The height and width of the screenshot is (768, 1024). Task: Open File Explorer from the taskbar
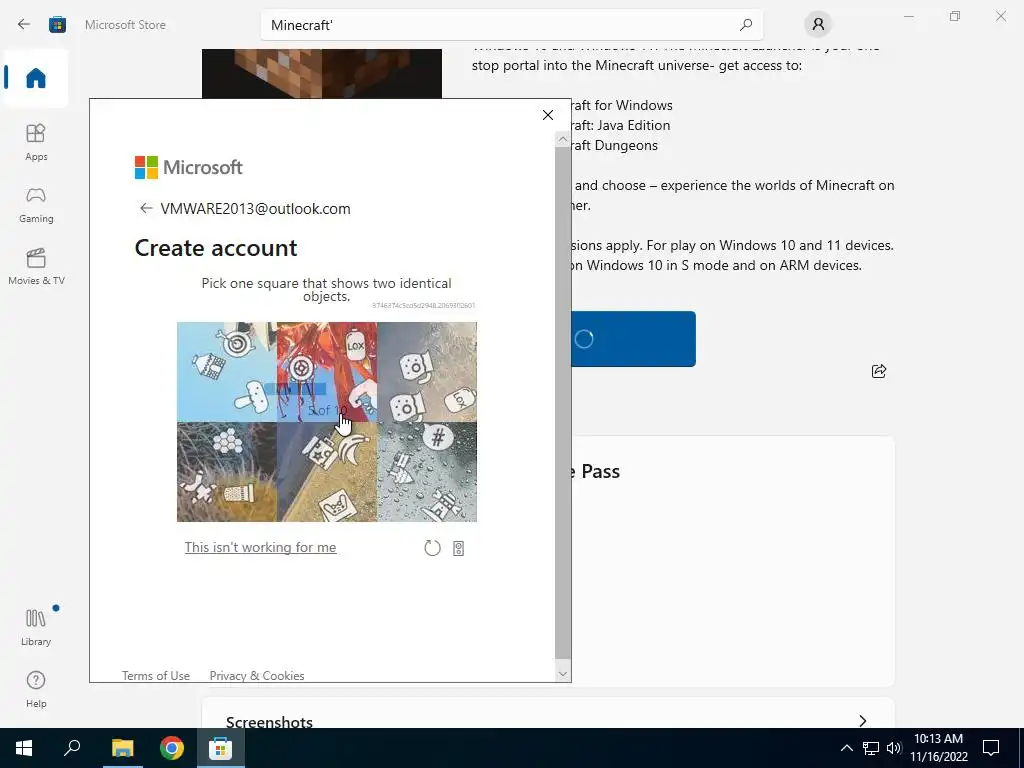[122, 748]
